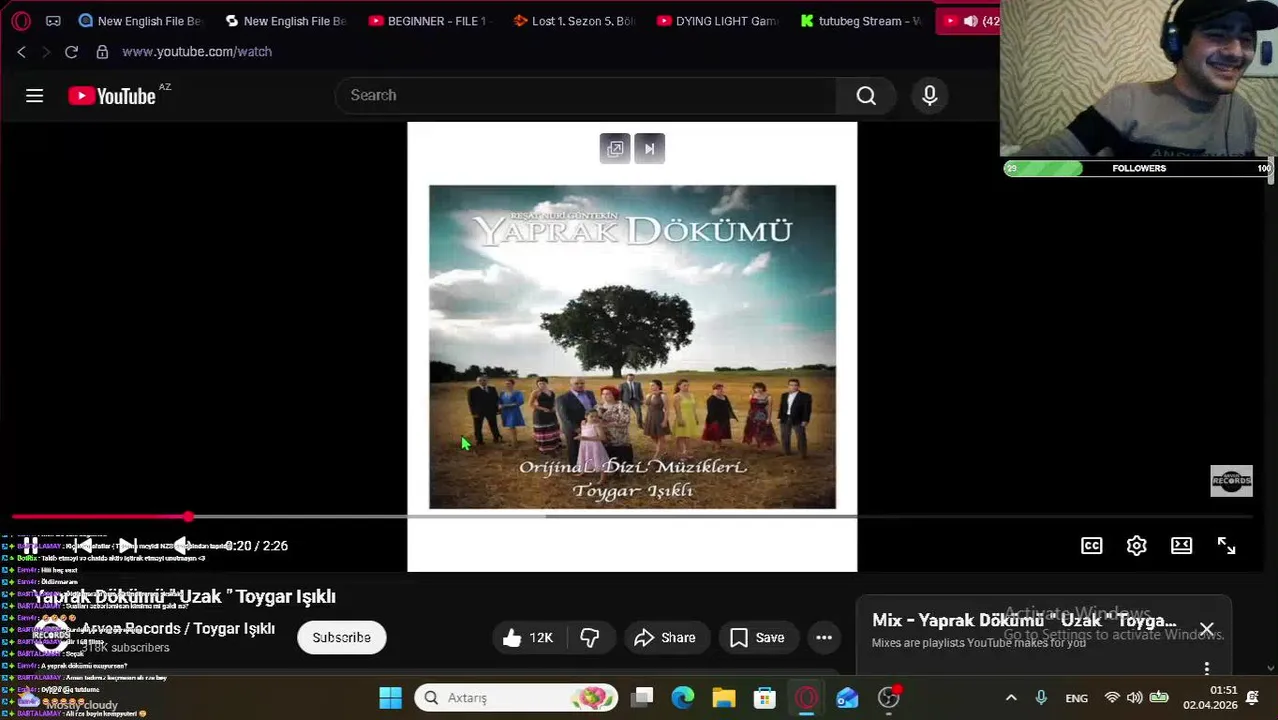Open the player settings gear
Screen dimensions: 1278x720
tap(1137, 545)
